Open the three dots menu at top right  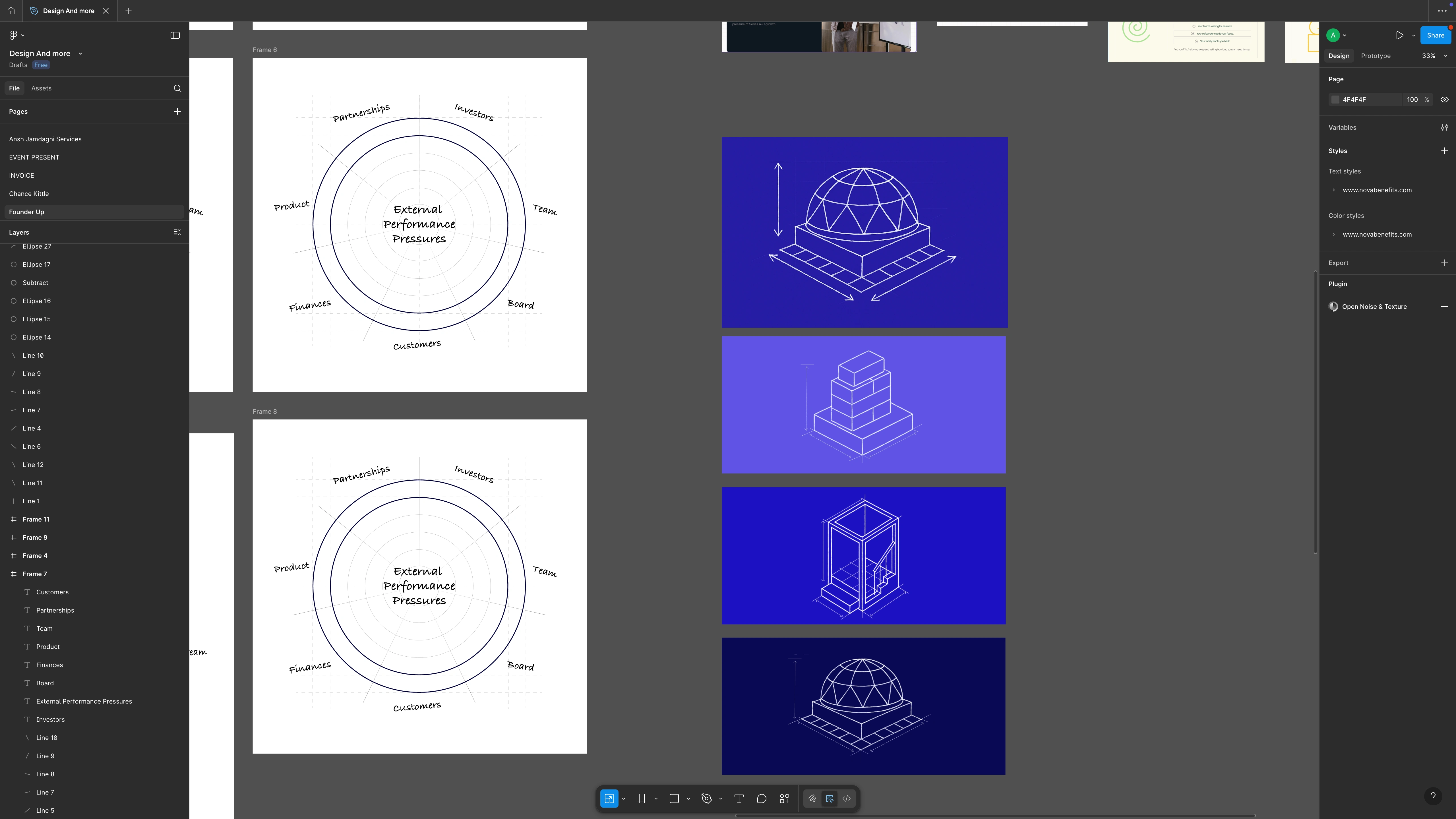(1442, 11)
